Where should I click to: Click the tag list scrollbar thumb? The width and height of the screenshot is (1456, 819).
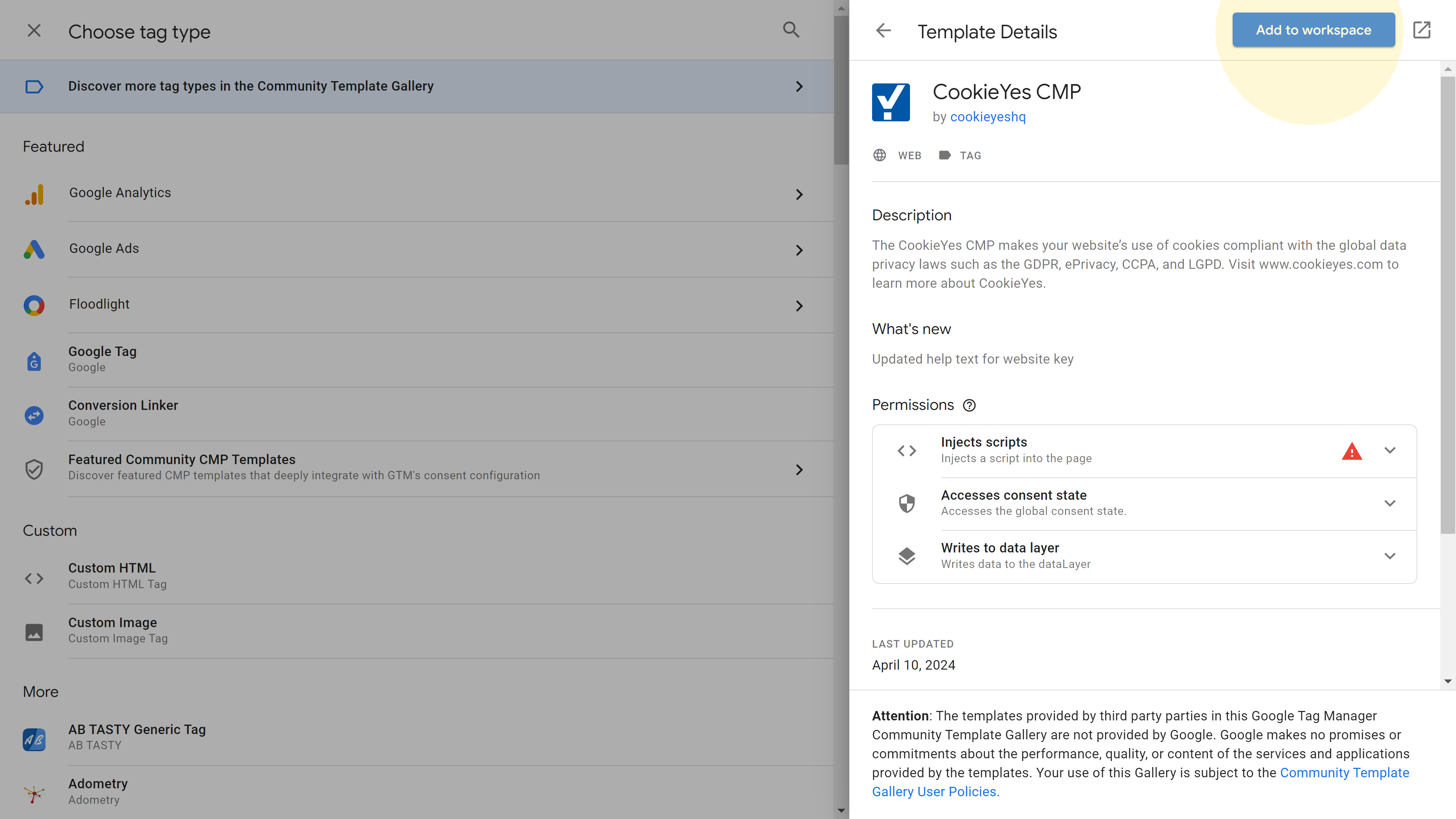point(841,91)
